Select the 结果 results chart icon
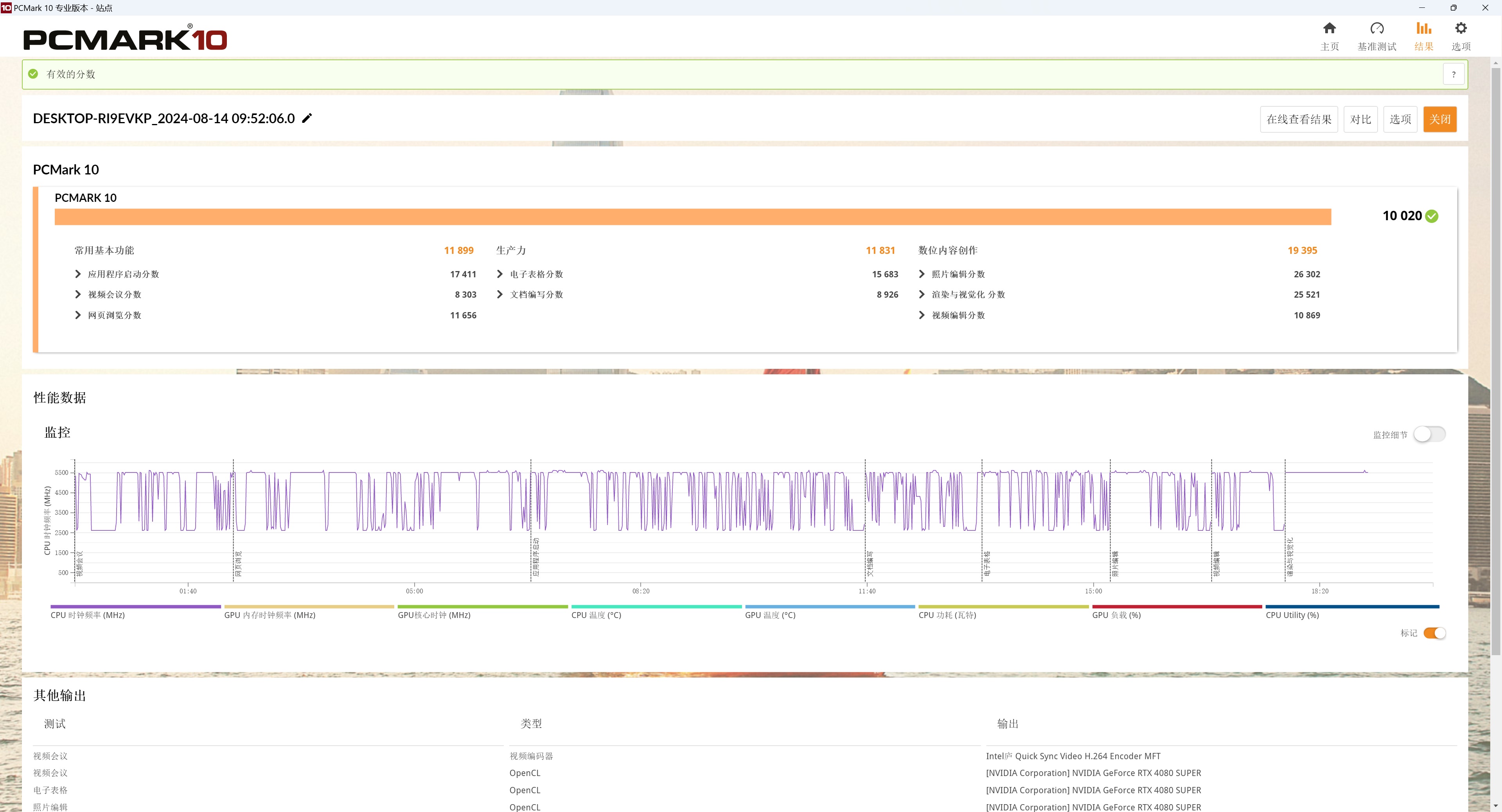This screenshot has width=1502, height=812. [x=1423, y=28]
